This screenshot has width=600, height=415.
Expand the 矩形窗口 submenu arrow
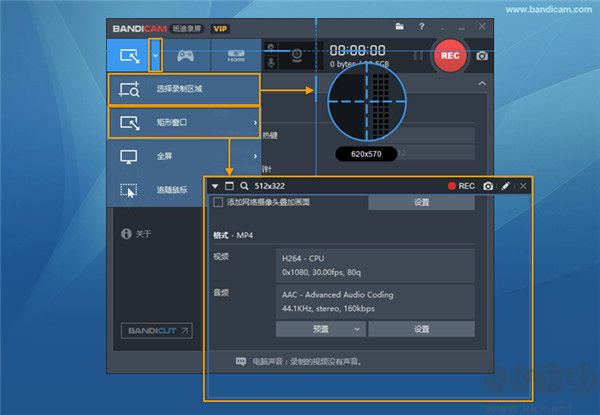point(255,122)
